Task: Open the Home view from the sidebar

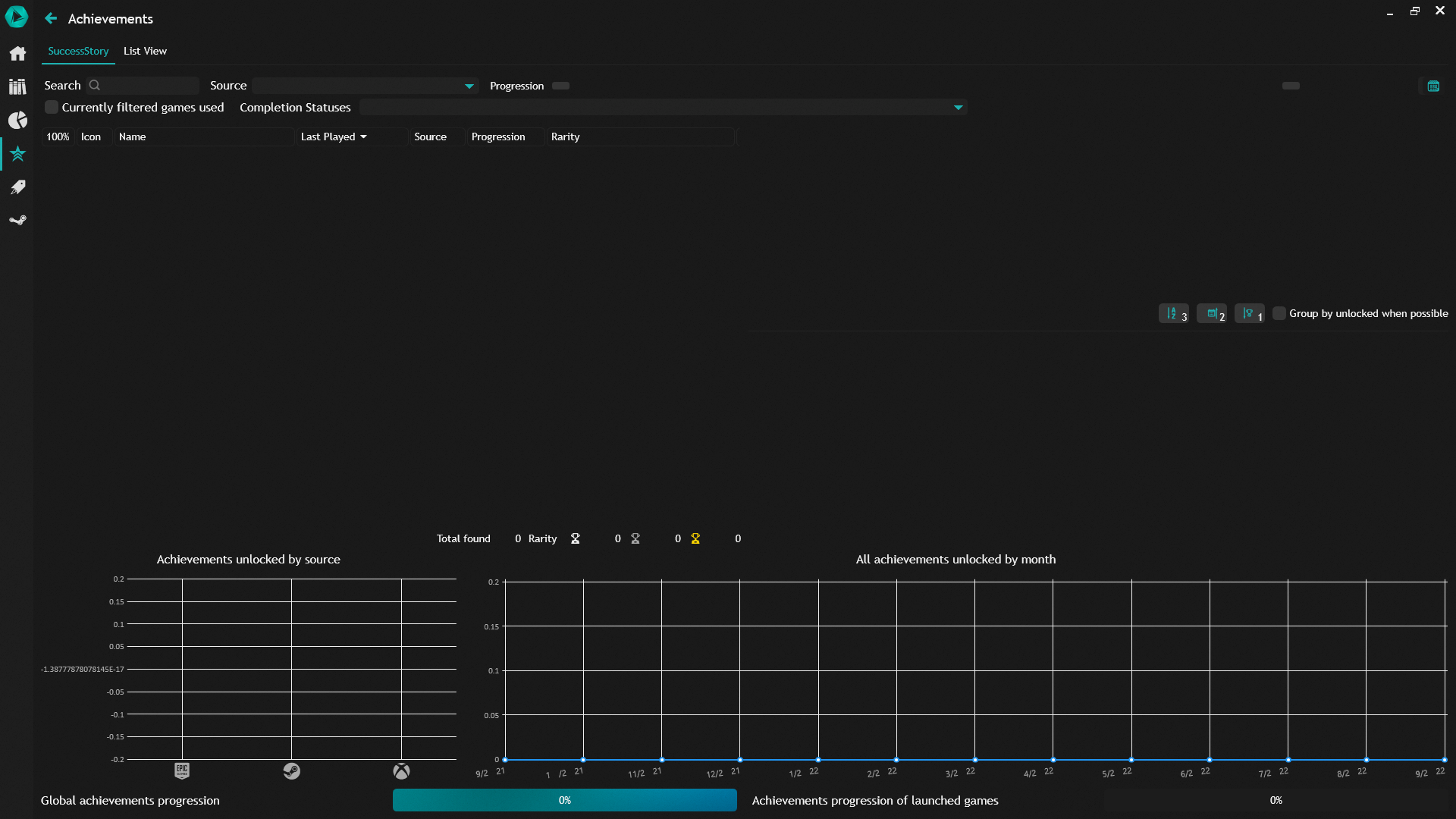Action: [x=17, y=53]
